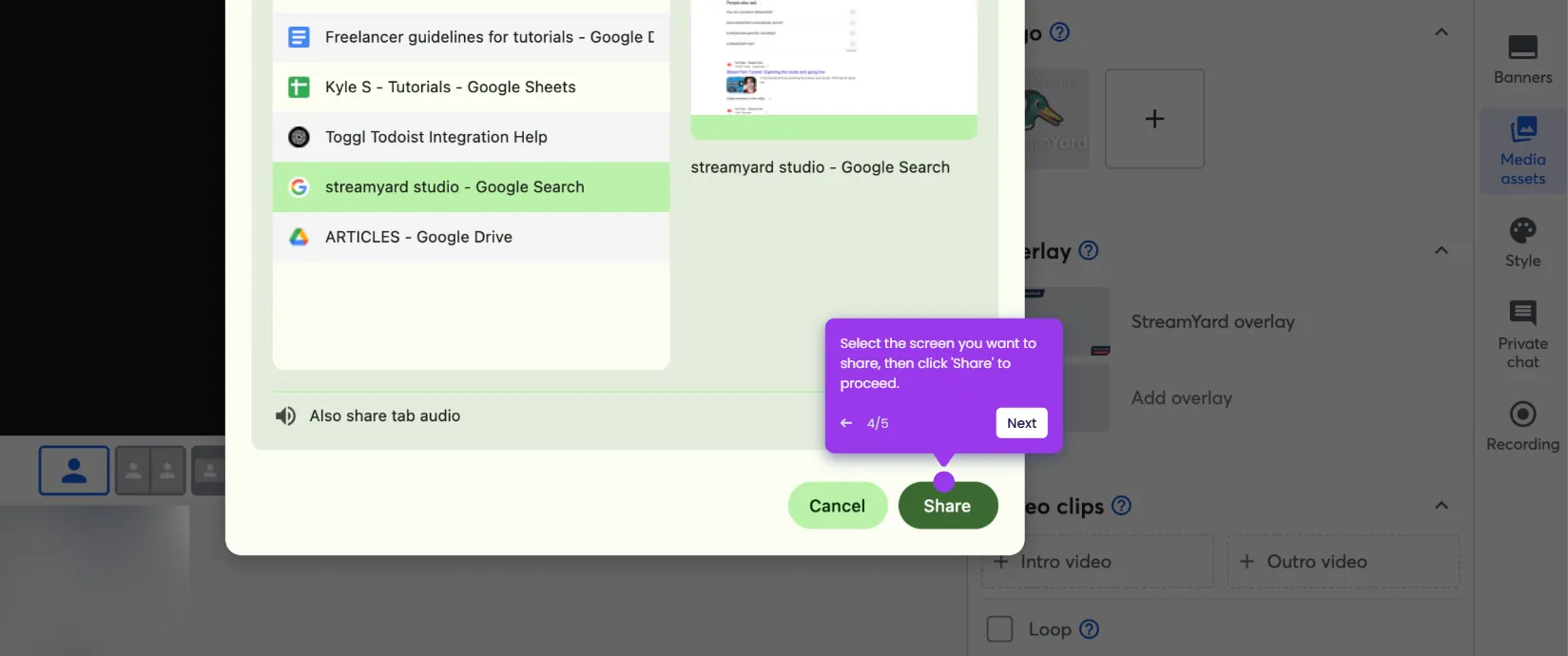Open the Banners panel

coord(1522,60)
